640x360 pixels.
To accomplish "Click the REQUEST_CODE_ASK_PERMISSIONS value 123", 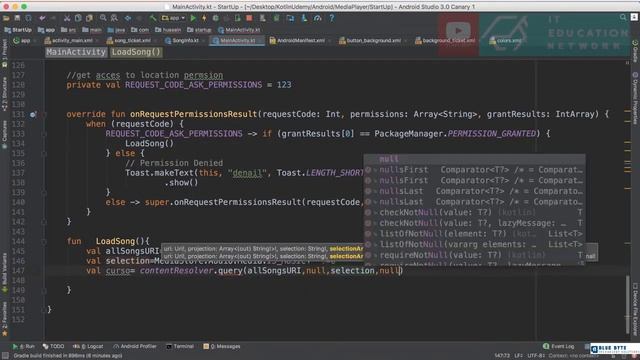I will click(284, 85).
